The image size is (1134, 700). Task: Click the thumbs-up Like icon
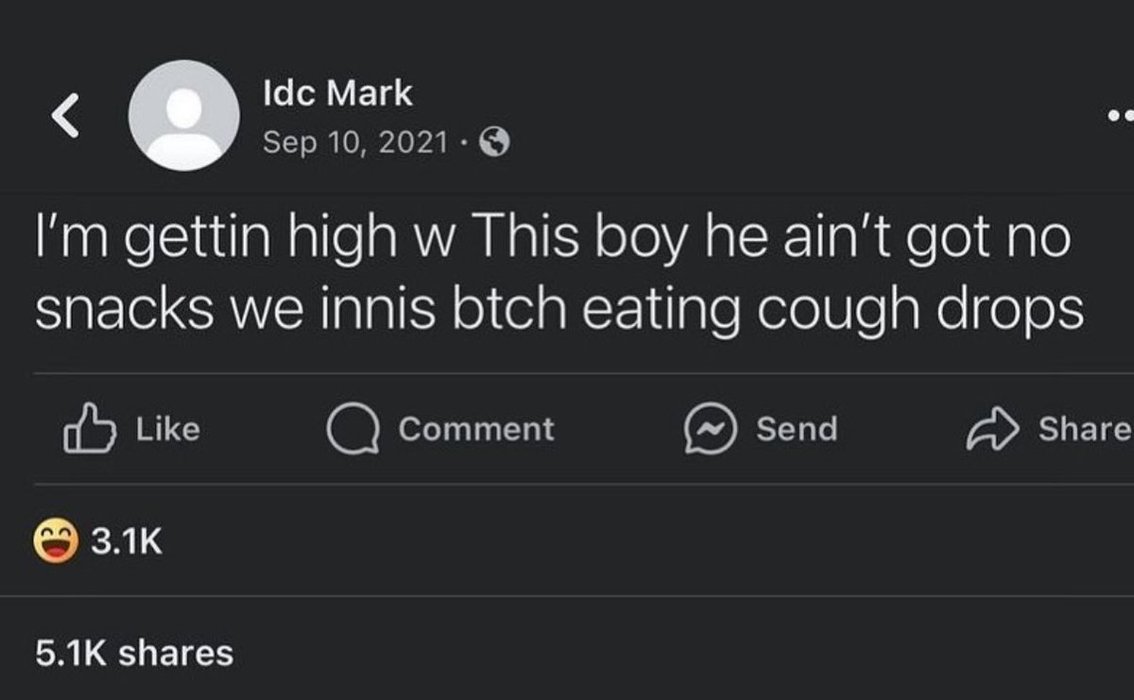[90, 428]
